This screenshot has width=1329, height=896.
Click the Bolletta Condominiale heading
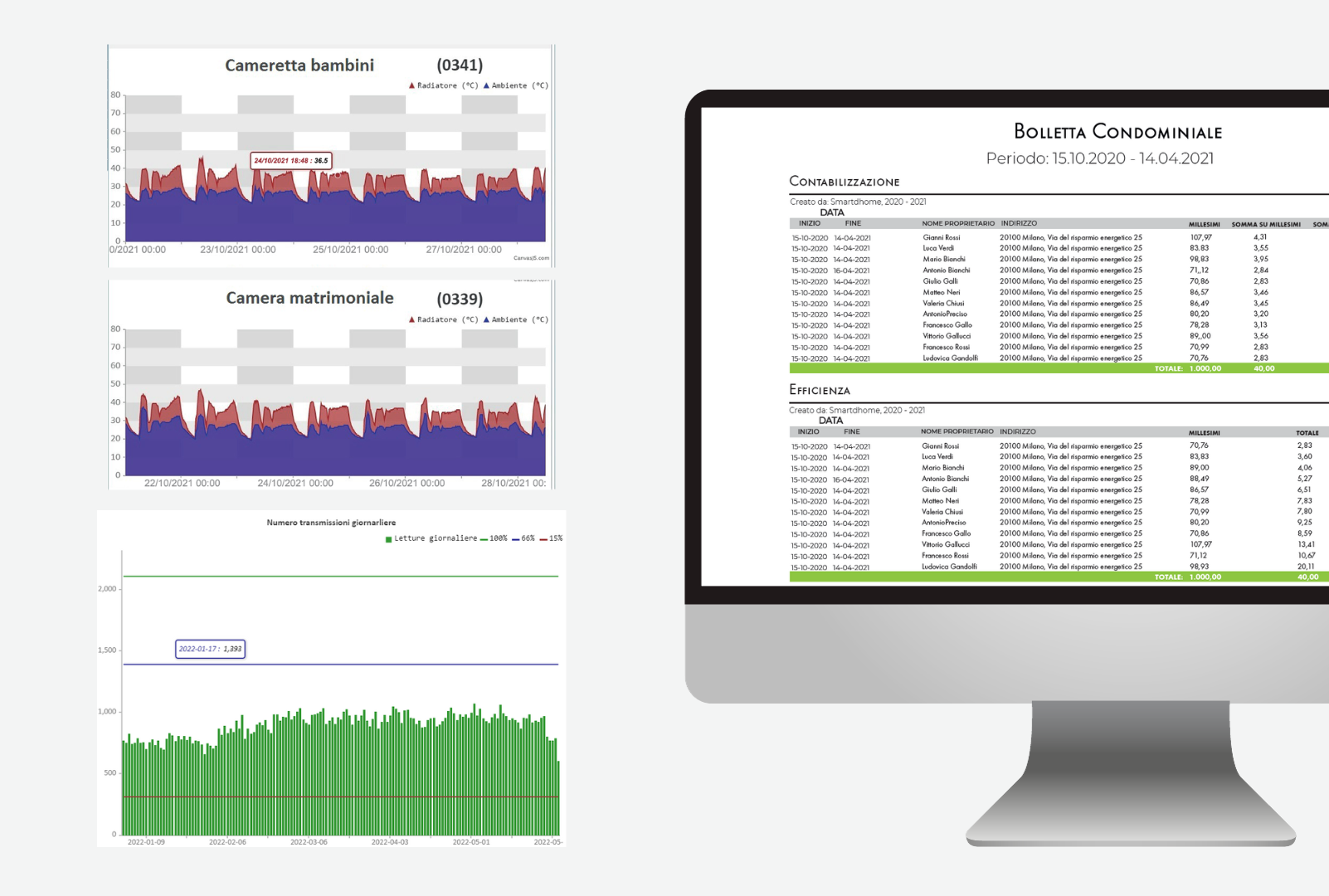point(1117,131)
